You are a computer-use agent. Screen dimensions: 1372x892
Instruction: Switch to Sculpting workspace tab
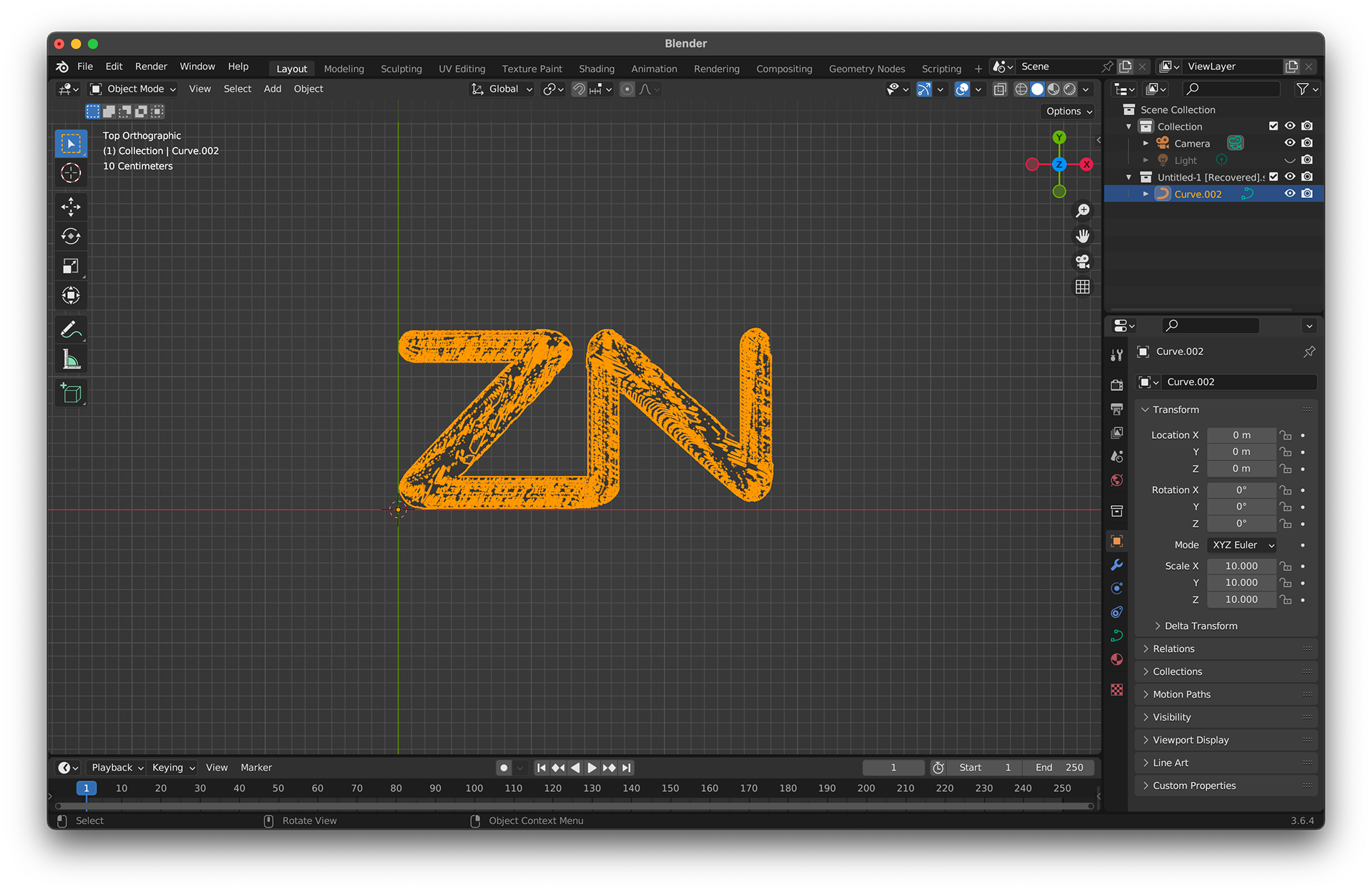401,69
